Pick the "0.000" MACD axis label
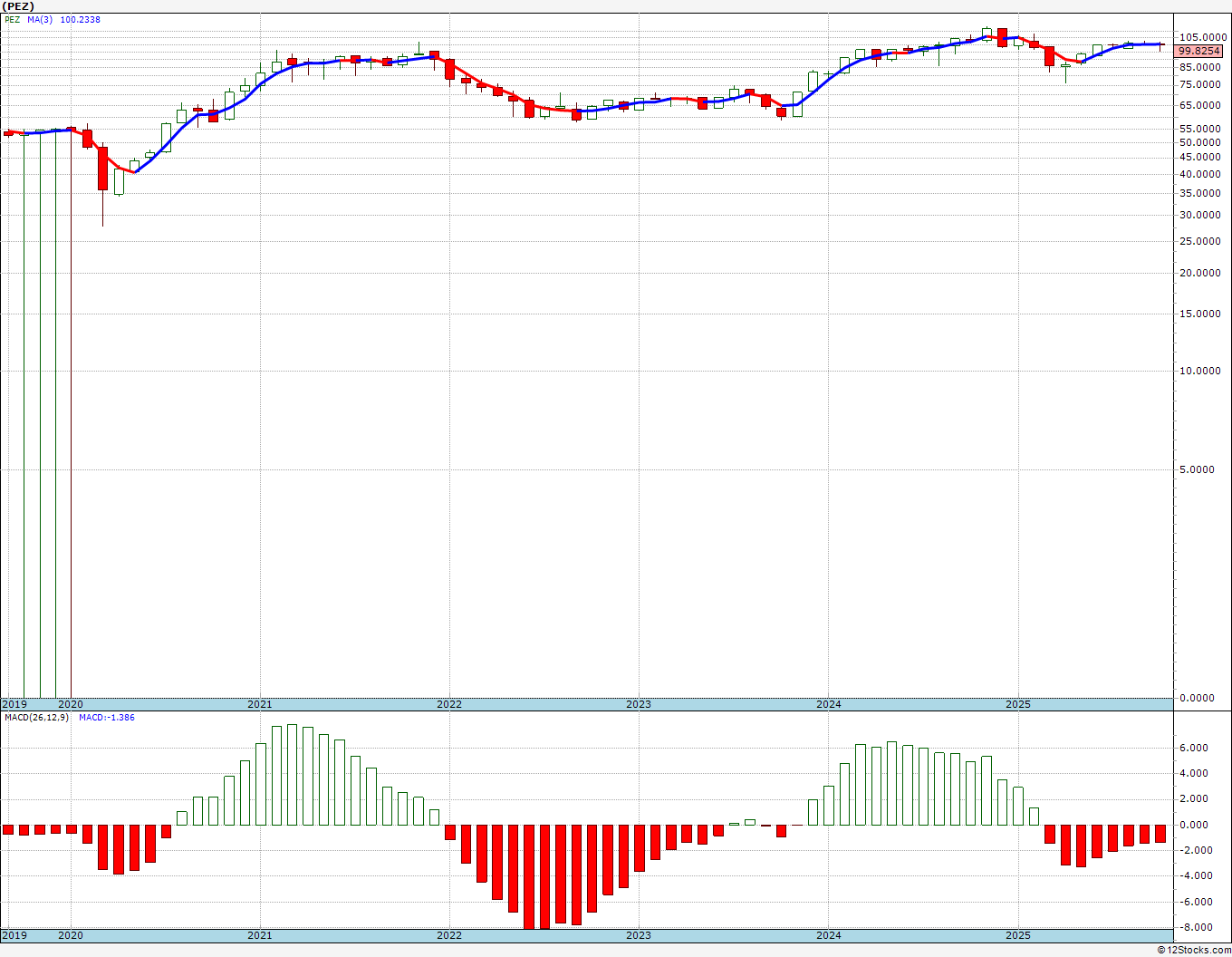 coord(1196,825)
